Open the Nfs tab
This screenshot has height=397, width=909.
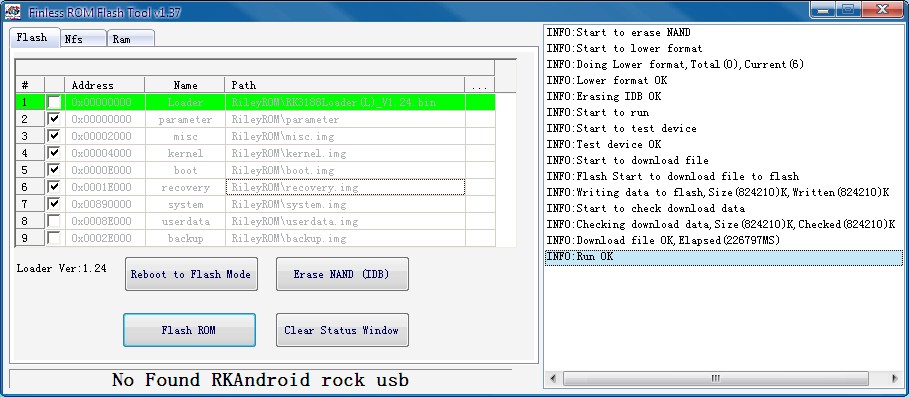(83, 39)
